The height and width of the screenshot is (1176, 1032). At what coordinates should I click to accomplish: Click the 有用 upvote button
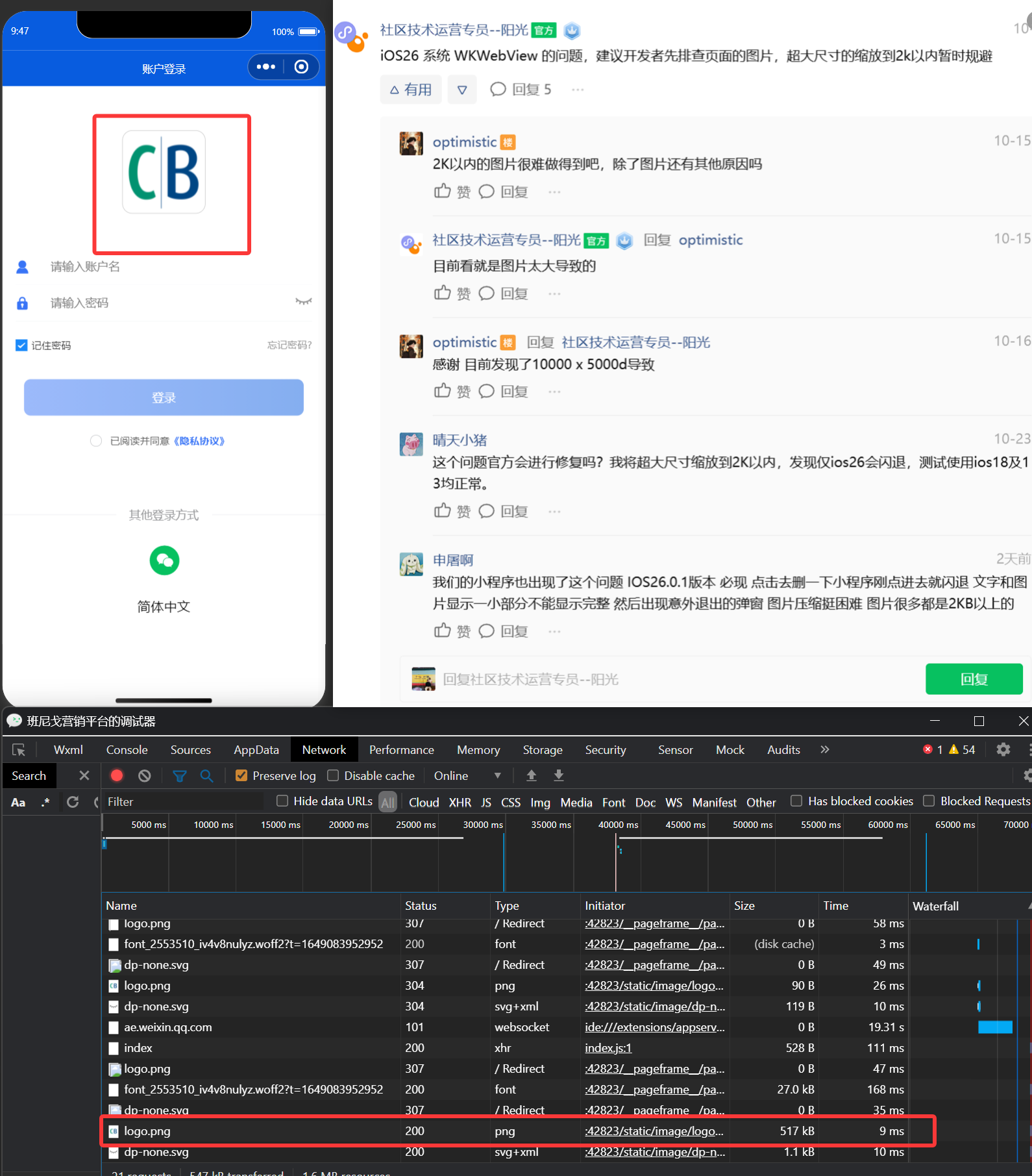tap(410, 90)
